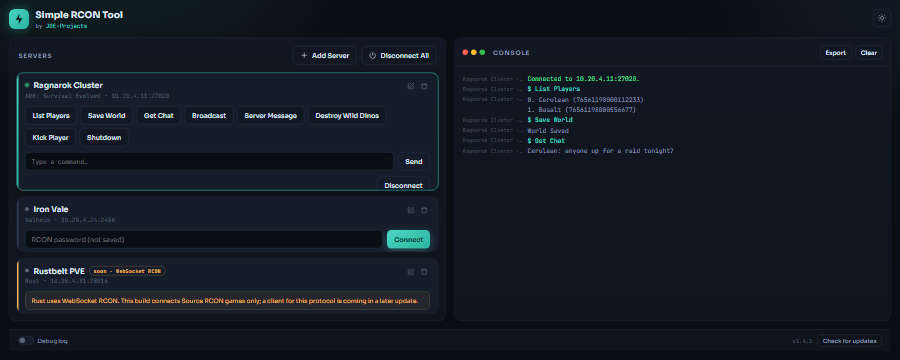Delete the Rustbelt PVE server
This screenshot has height=360, width=900.
pos(424,272)
